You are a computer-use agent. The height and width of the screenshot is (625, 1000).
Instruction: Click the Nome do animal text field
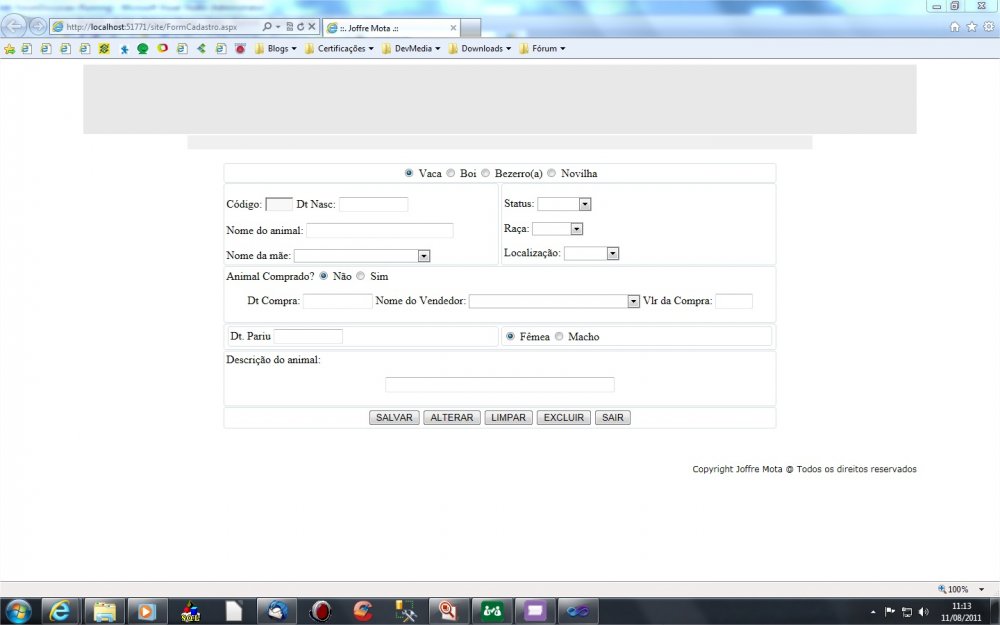tap(379, 231)
